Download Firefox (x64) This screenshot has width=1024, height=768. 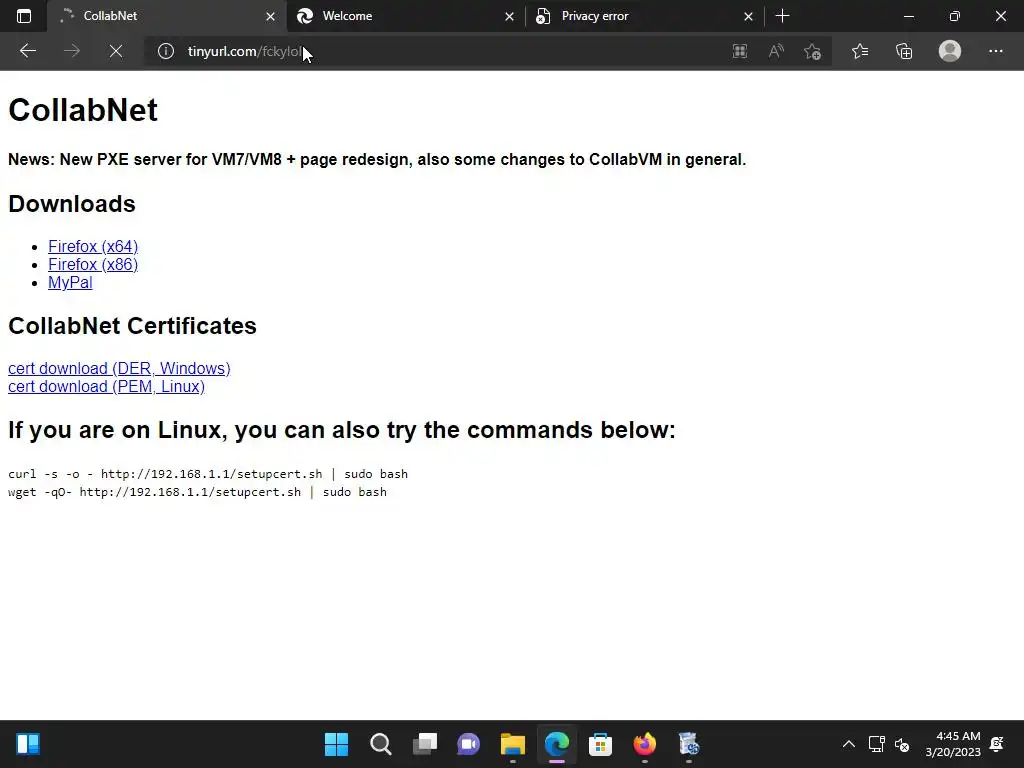pyautogui.click(x=93, y=246)
